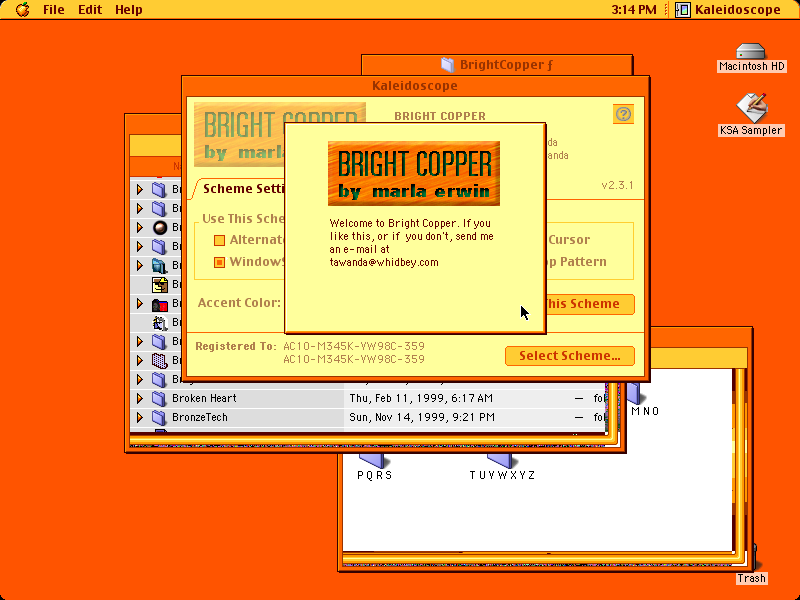Screen dimensions: 800x600
Task: Click the partly hidden This Scheme button
Action: [590, 304]
